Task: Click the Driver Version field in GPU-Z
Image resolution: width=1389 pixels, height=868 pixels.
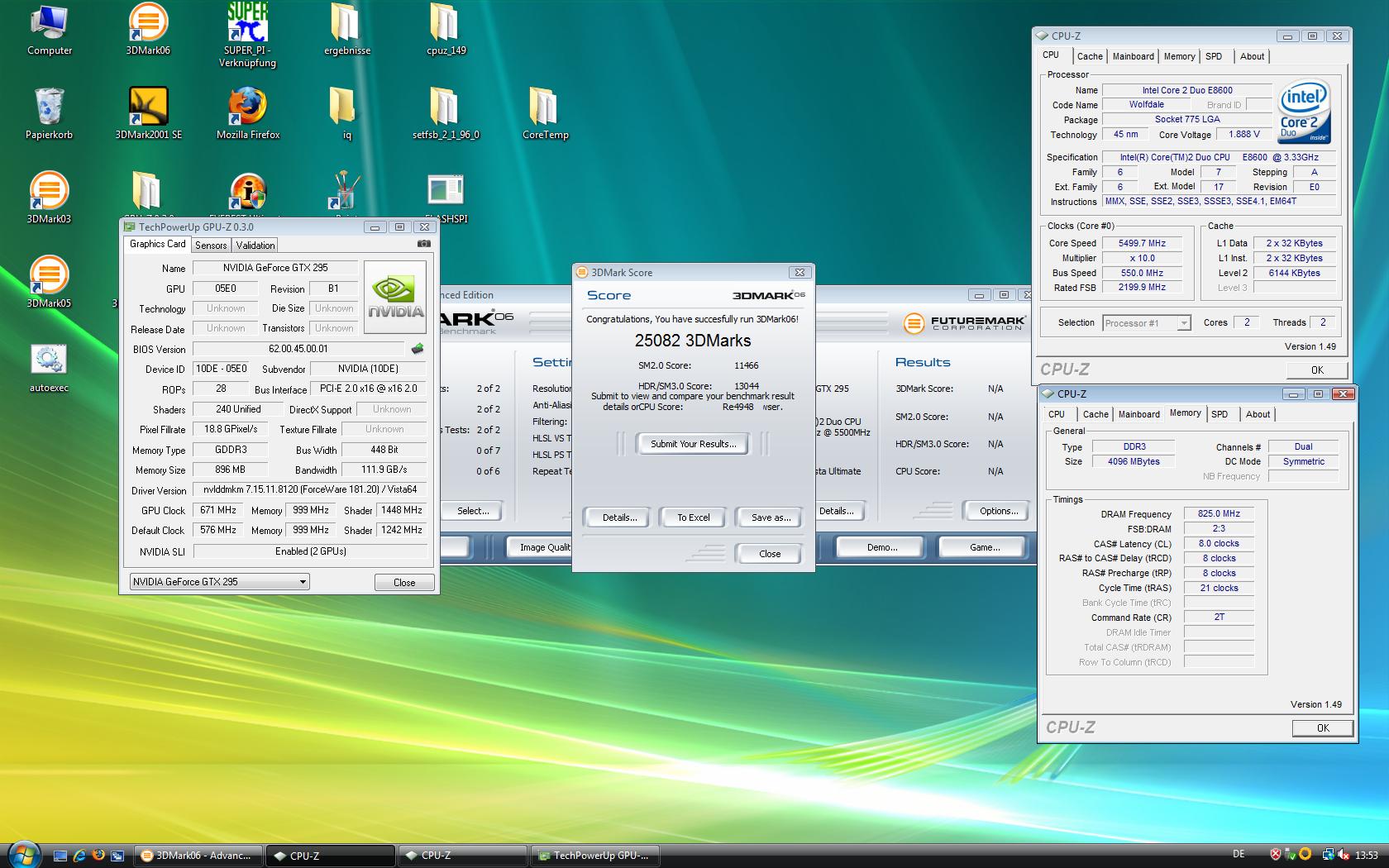Action: coord(310,490)
